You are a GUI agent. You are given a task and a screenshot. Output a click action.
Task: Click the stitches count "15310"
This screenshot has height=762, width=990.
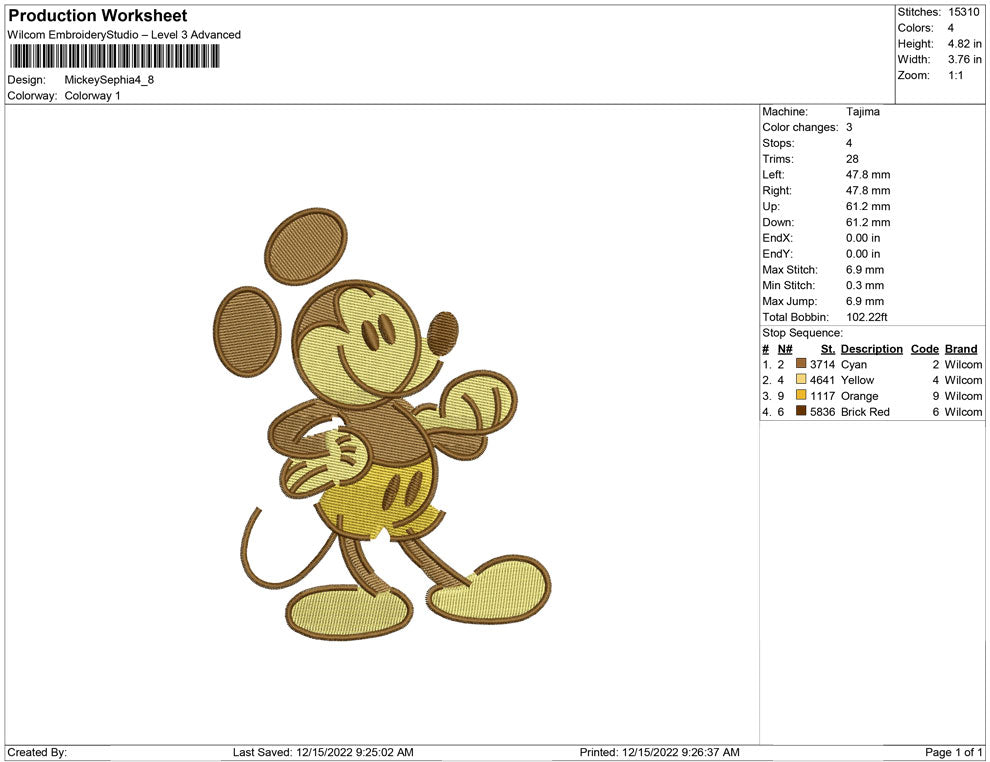coord(963,12)
